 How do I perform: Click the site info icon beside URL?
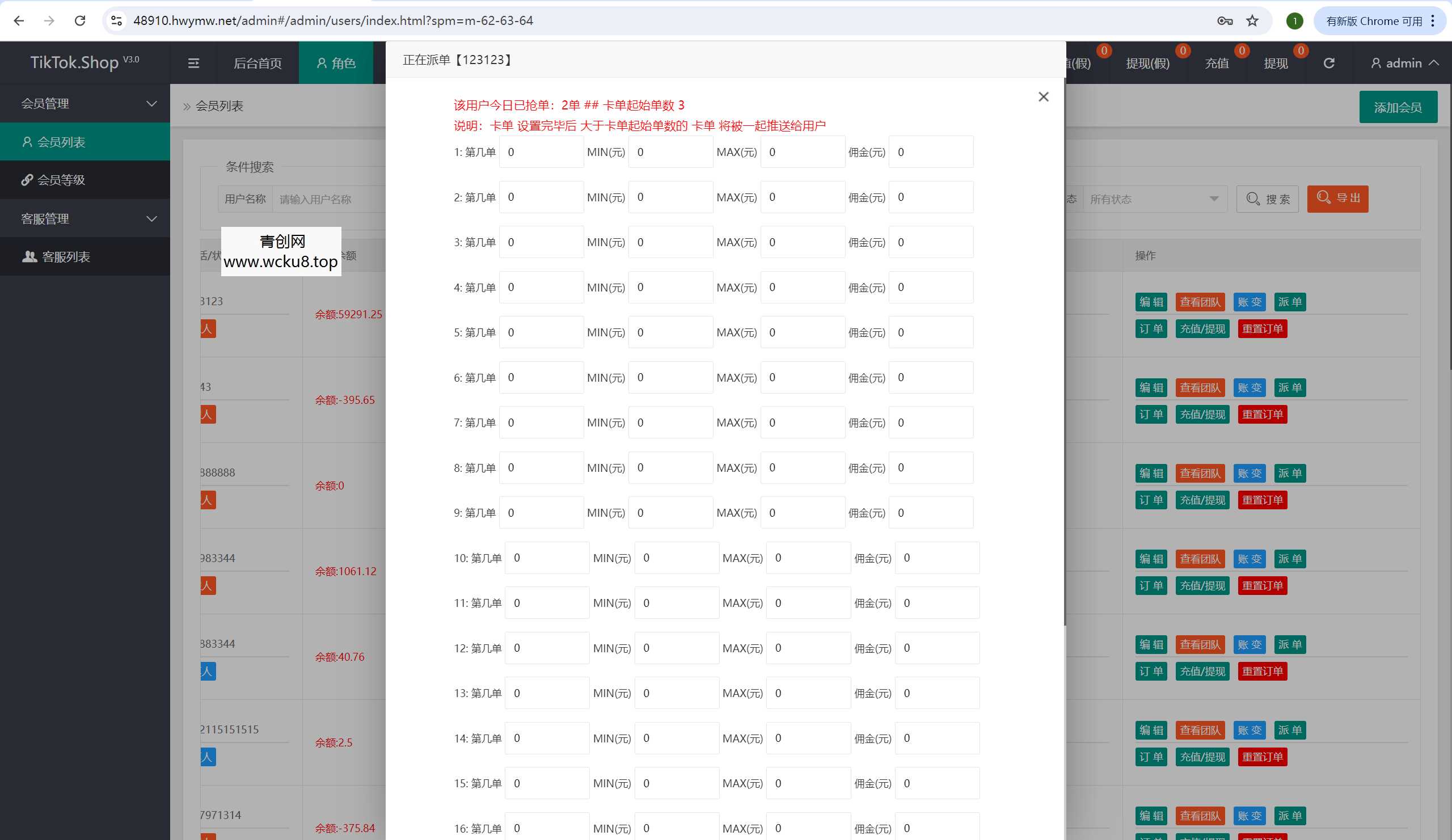pos(116,21)
